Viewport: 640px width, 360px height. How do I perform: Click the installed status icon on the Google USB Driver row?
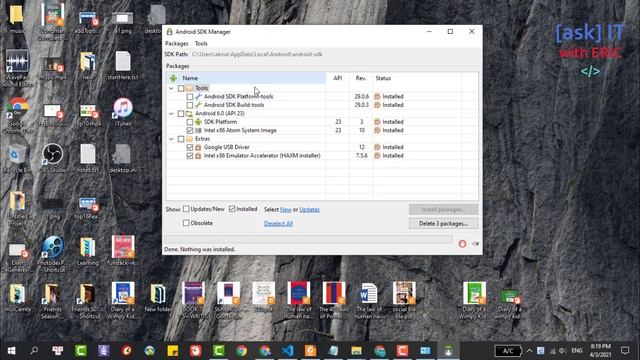[x=377, y=147]
